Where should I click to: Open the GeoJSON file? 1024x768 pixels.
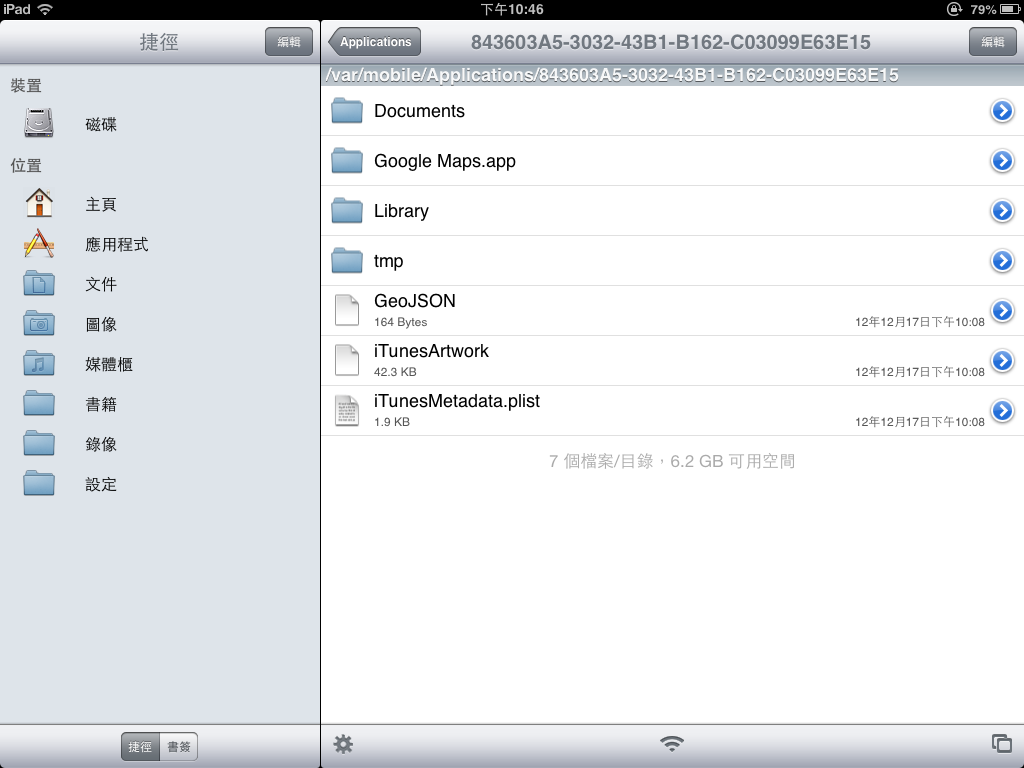click(414, 302)
